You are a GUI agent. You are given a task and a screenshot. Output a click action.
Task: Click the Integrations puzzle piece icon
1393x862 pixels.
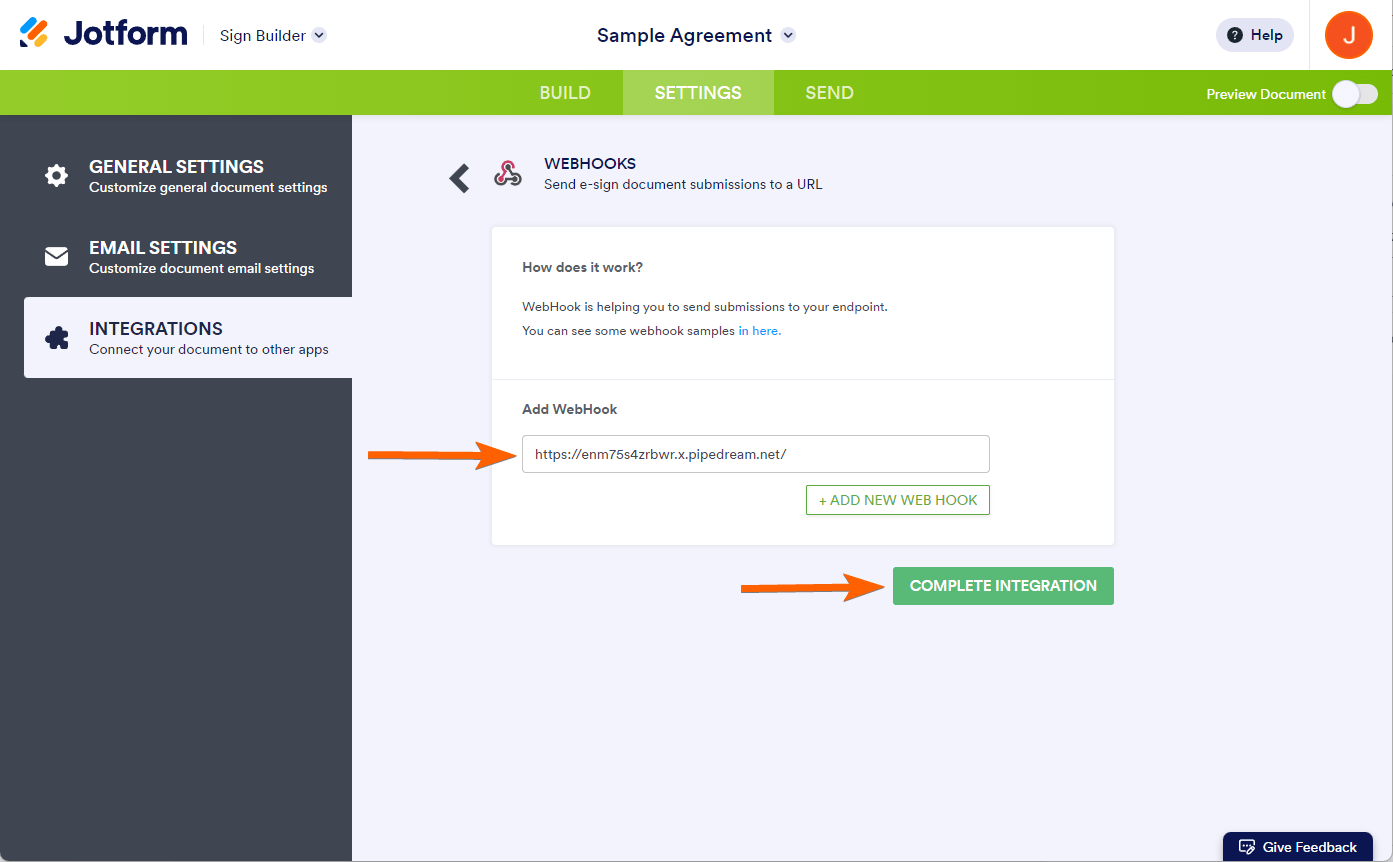click(x=57, y=338)
